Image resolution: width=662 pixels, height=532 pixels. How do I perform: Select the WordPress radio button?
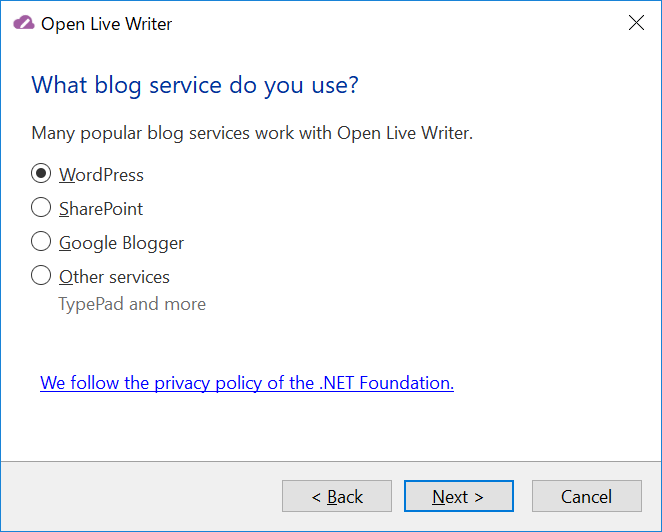(41, 173)
